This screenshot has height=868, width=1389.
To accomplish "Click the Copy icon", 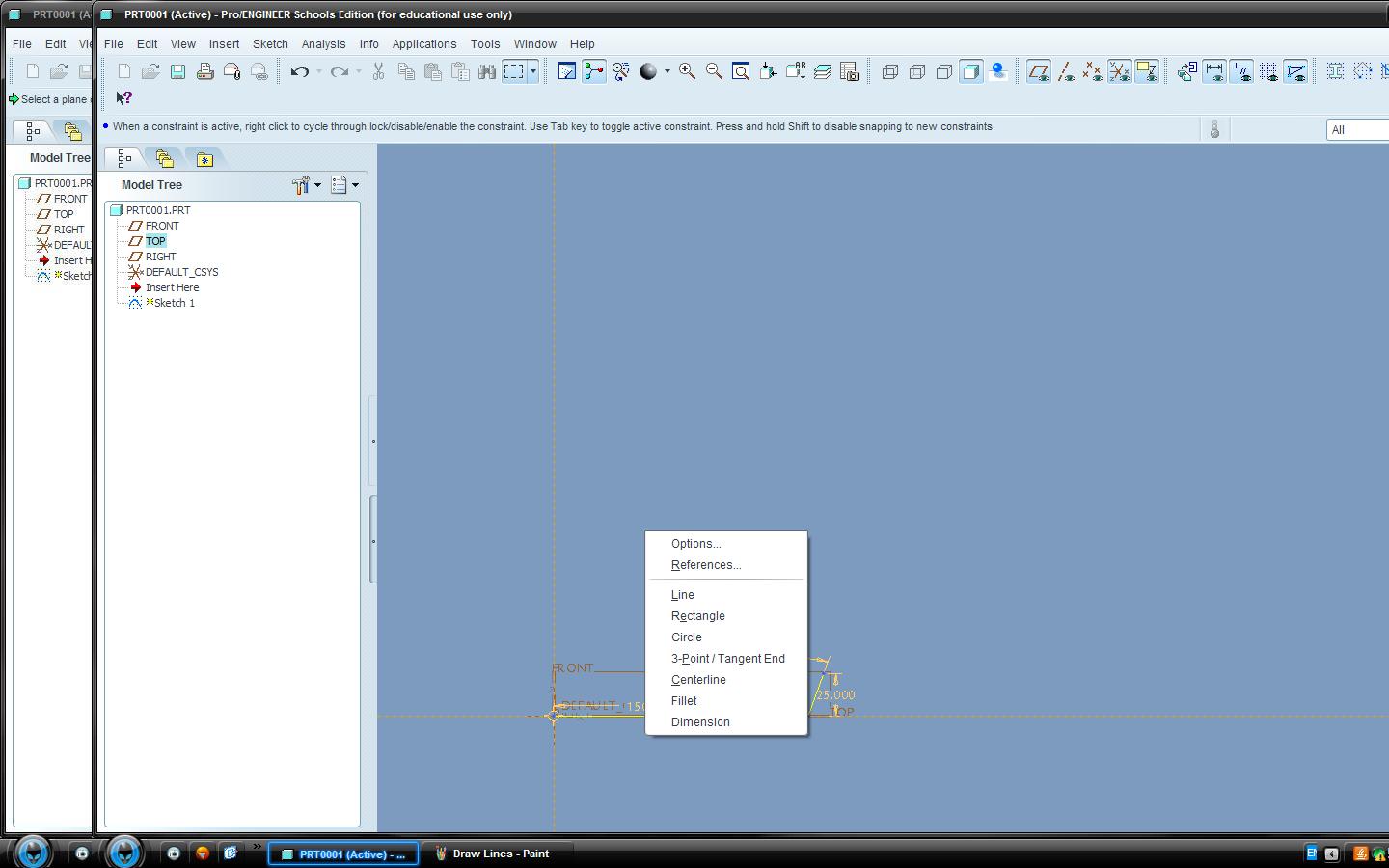I will [x=406, y=71].
